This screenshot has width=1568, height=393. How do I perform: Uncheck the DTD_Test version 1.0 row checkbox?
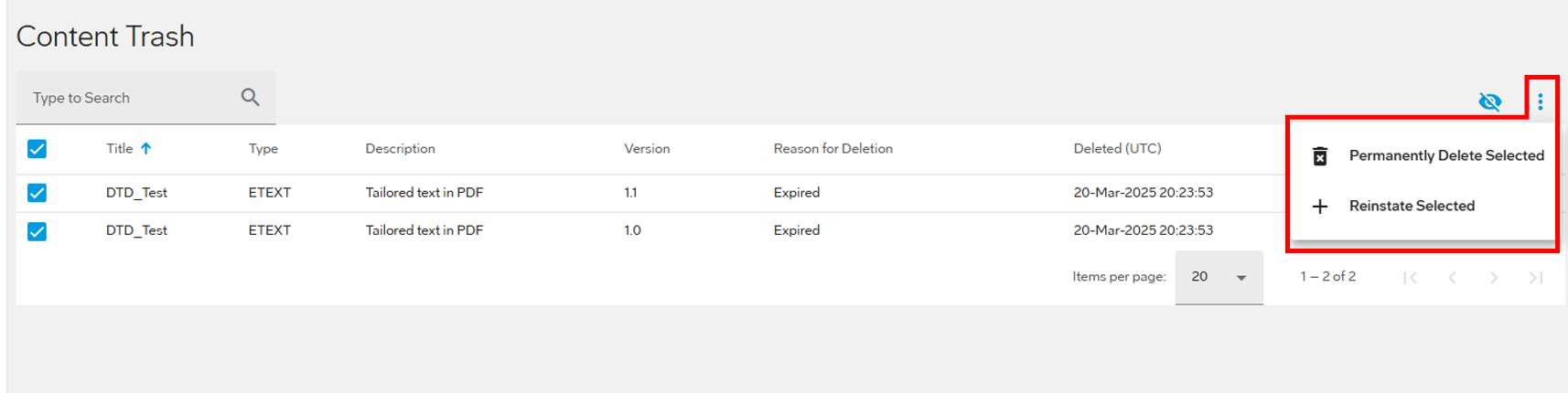coord(37,231)
